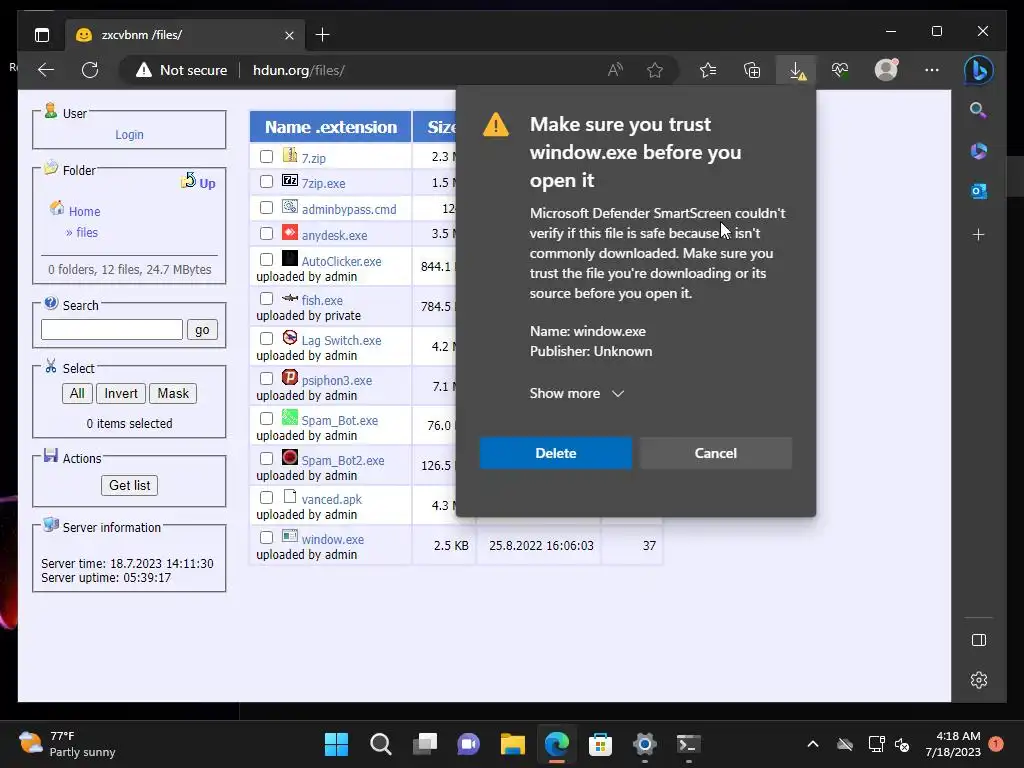Expand Show more in SmartScreen dialog
This screenshot has width=1024, height=768.
pyautogui.click(x=577, y=393)
